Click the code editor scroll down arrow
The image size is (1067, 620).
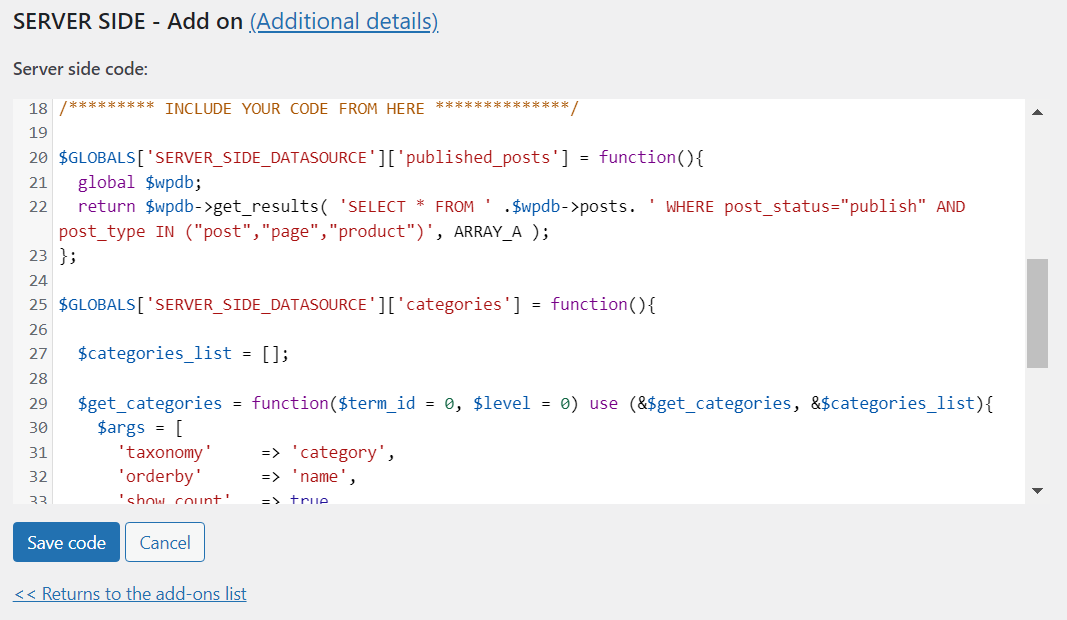click(x=1037, y=490)
